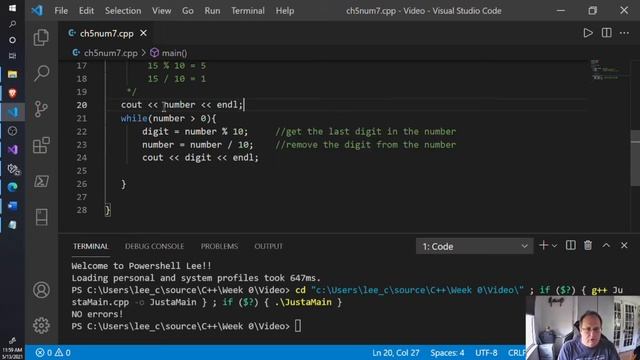Switch to the TERMINAL panel tab
The width and height of the screenshot is (640, 360).
tap(91, 246)
